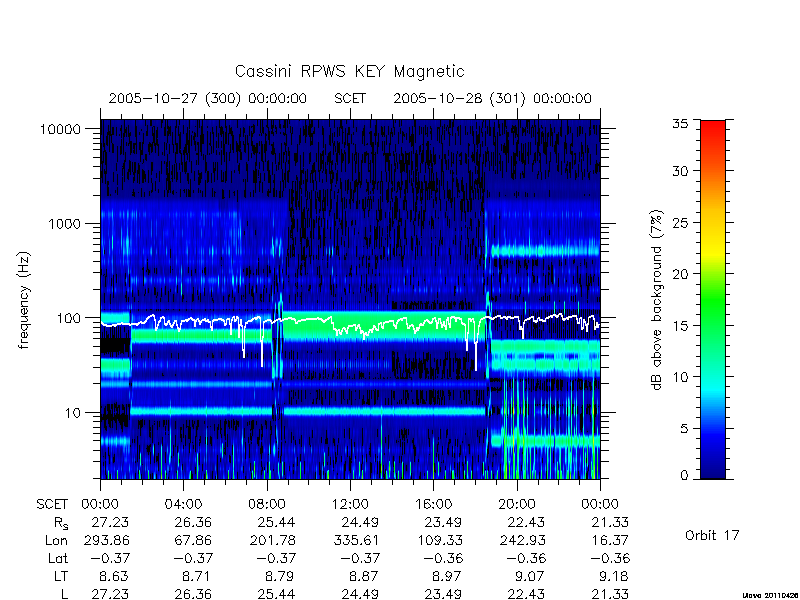Select longitude value 16.37
Image resolution: width=800 pixels, height=600 pixels.
click(610, 540)
